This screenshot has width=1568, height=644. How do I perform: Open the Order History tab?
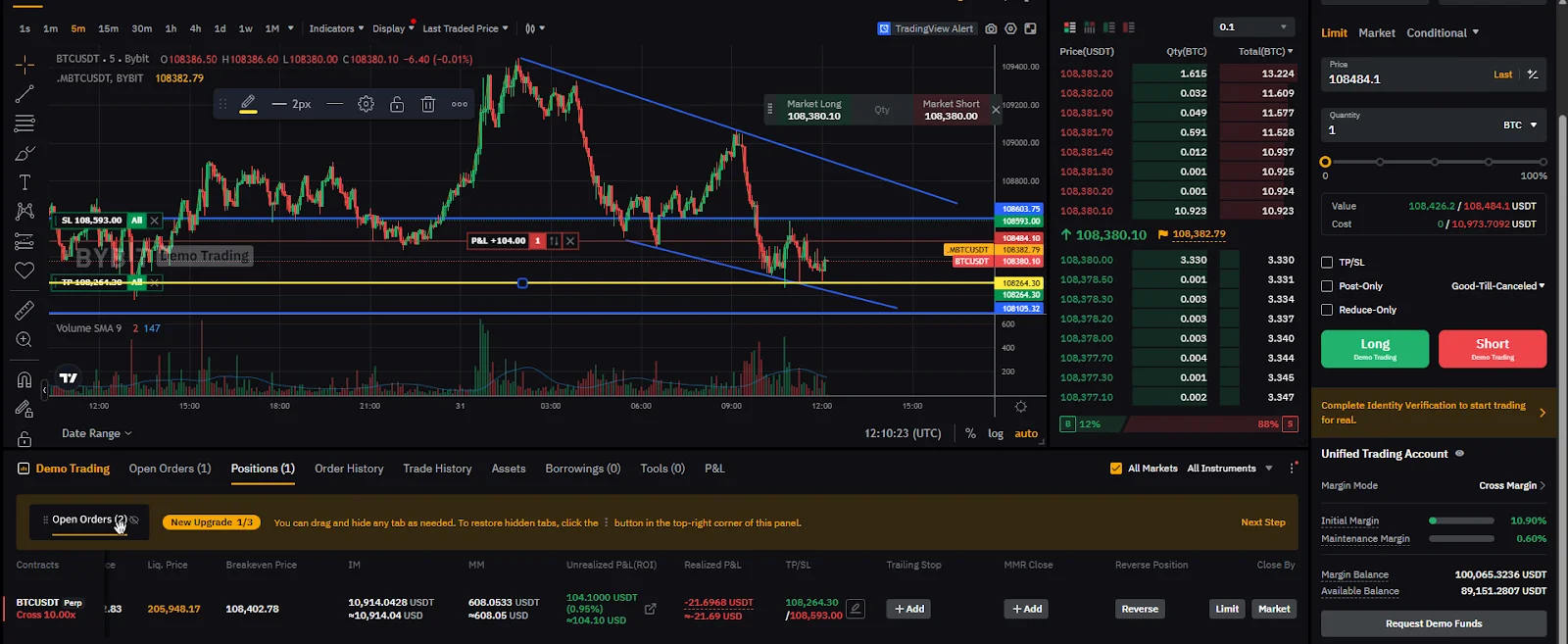coord(349,469)
